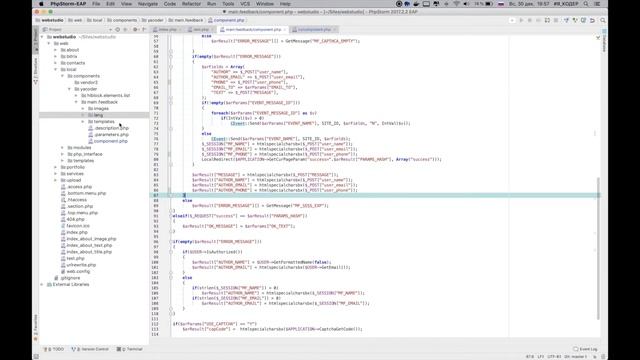Viewport: 640px width, 360px height.
Task: Click the editor vertical scrollbar
Action: pos(598,248)
